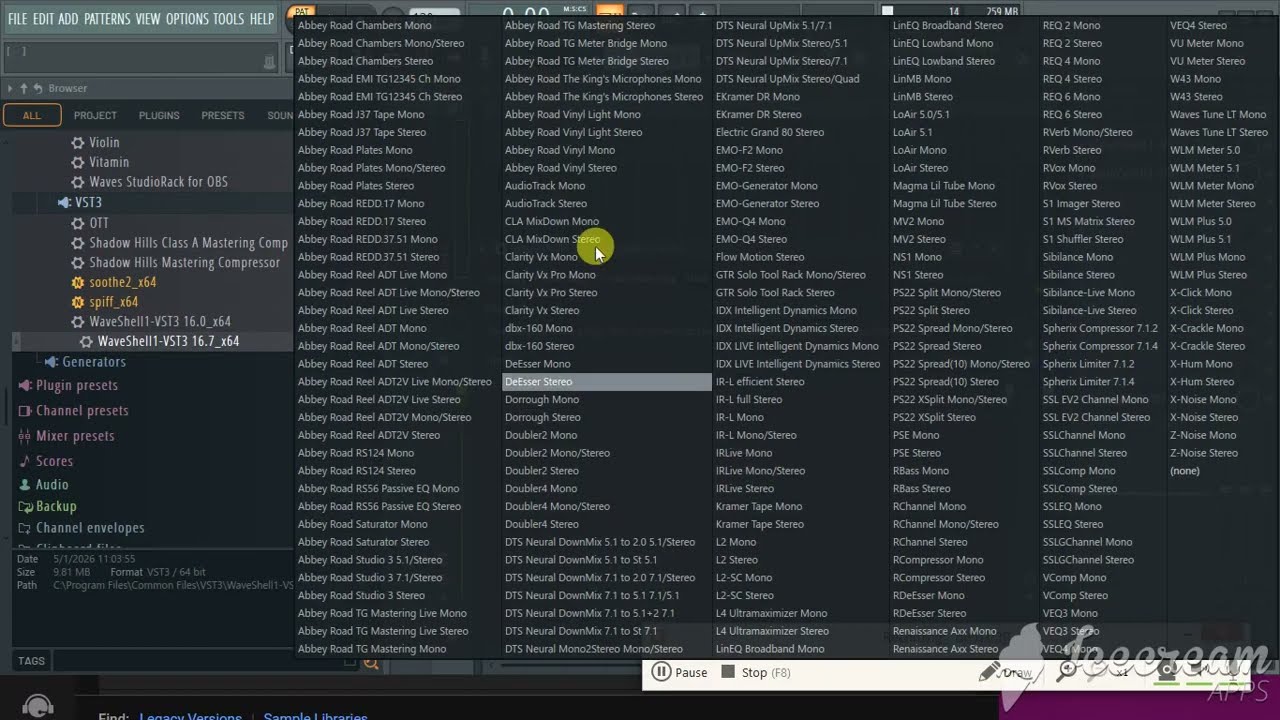
Task: Select Waves StudioRack for OBS plugin
Action: pyautogui.click(x=158, y=182)
